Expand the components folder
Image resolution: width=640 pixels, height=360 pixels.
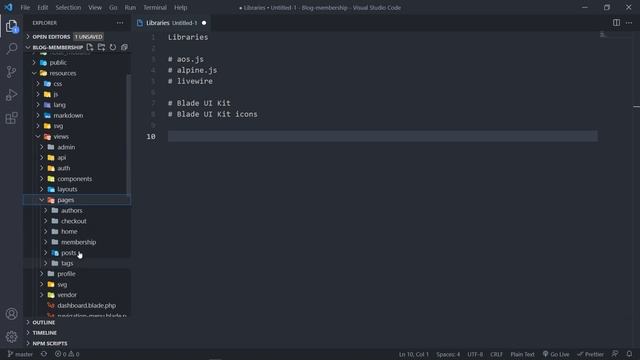point(75,179)
